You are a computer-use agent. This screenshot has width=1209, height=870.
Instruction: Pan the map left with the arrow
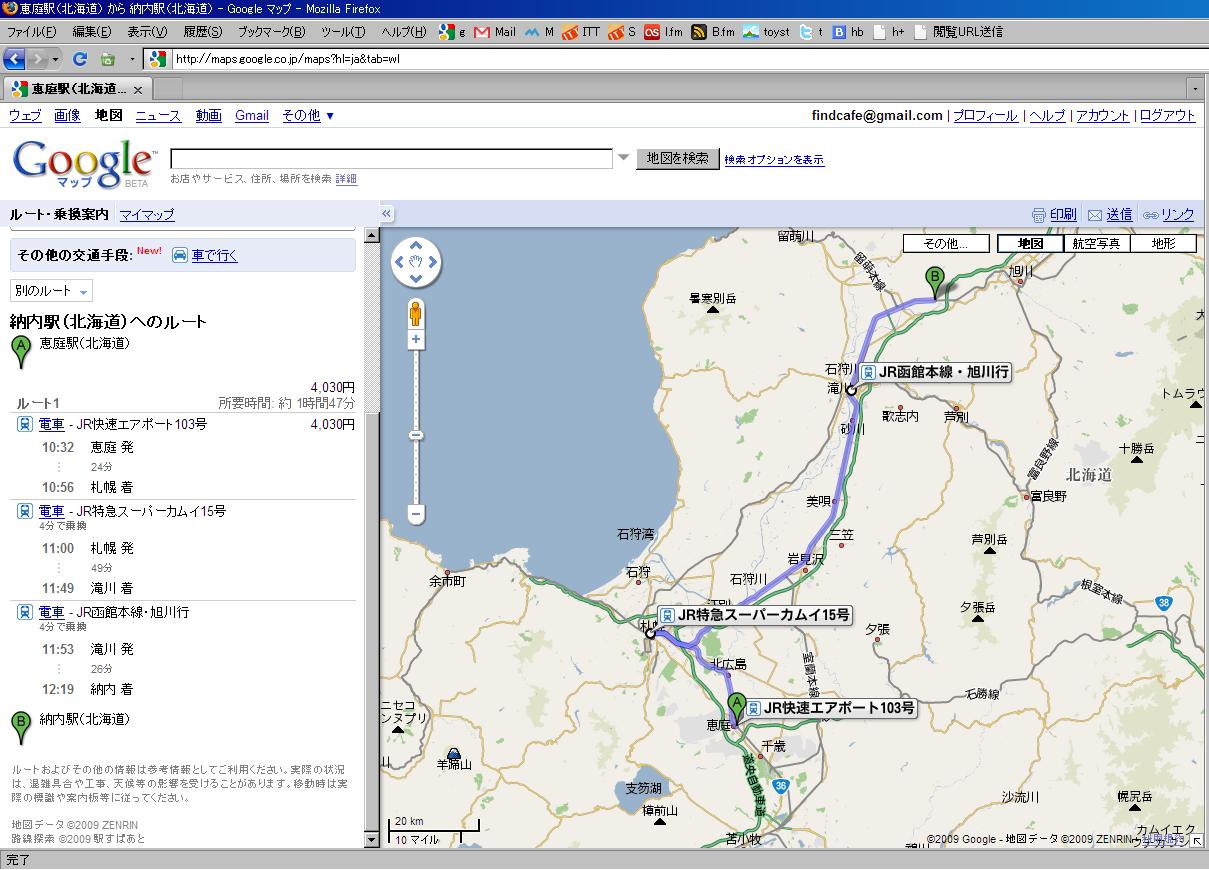pos(400,263)
